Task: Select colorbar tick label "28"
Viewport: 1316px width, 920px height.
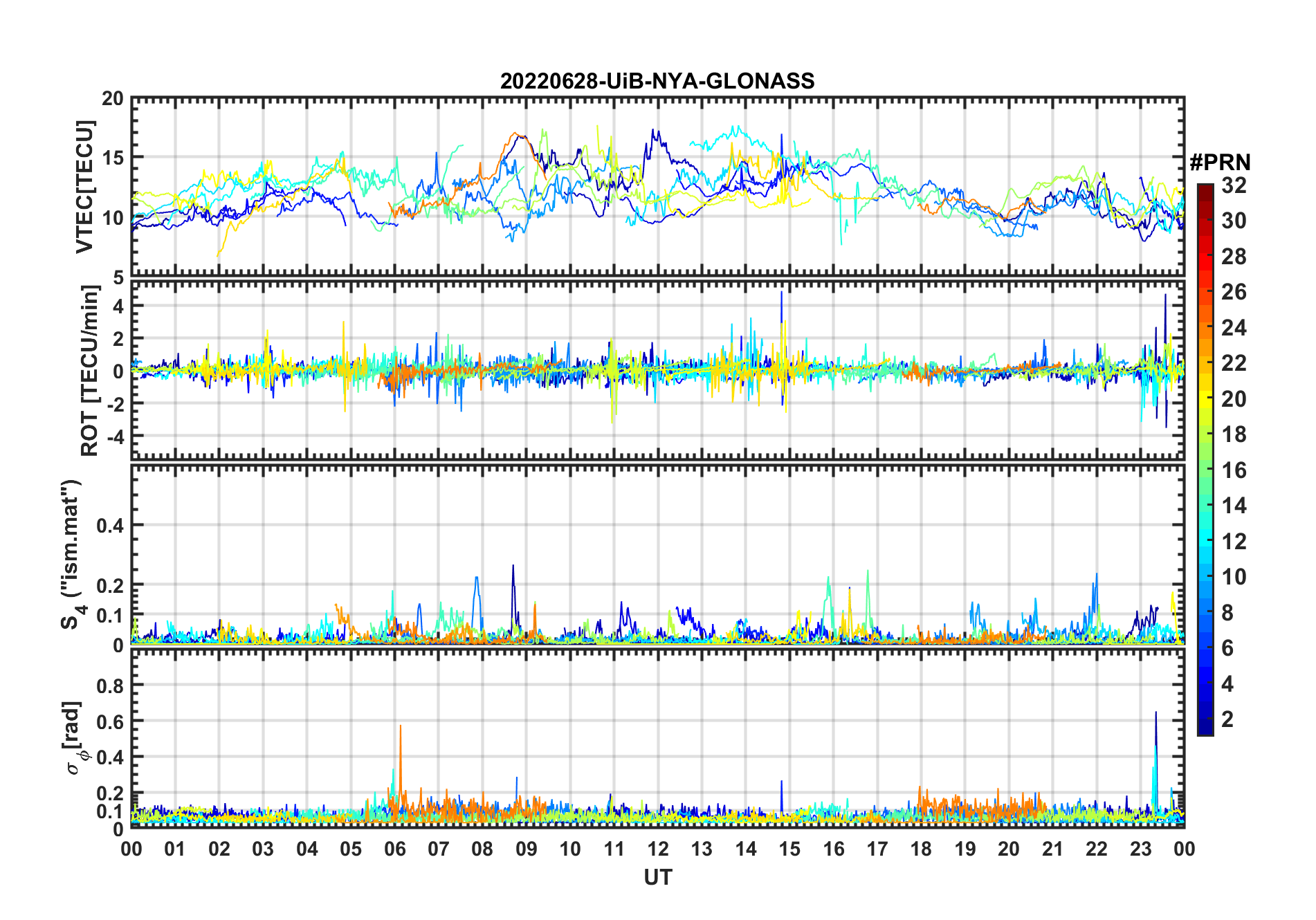Action: coord(1234,257)
